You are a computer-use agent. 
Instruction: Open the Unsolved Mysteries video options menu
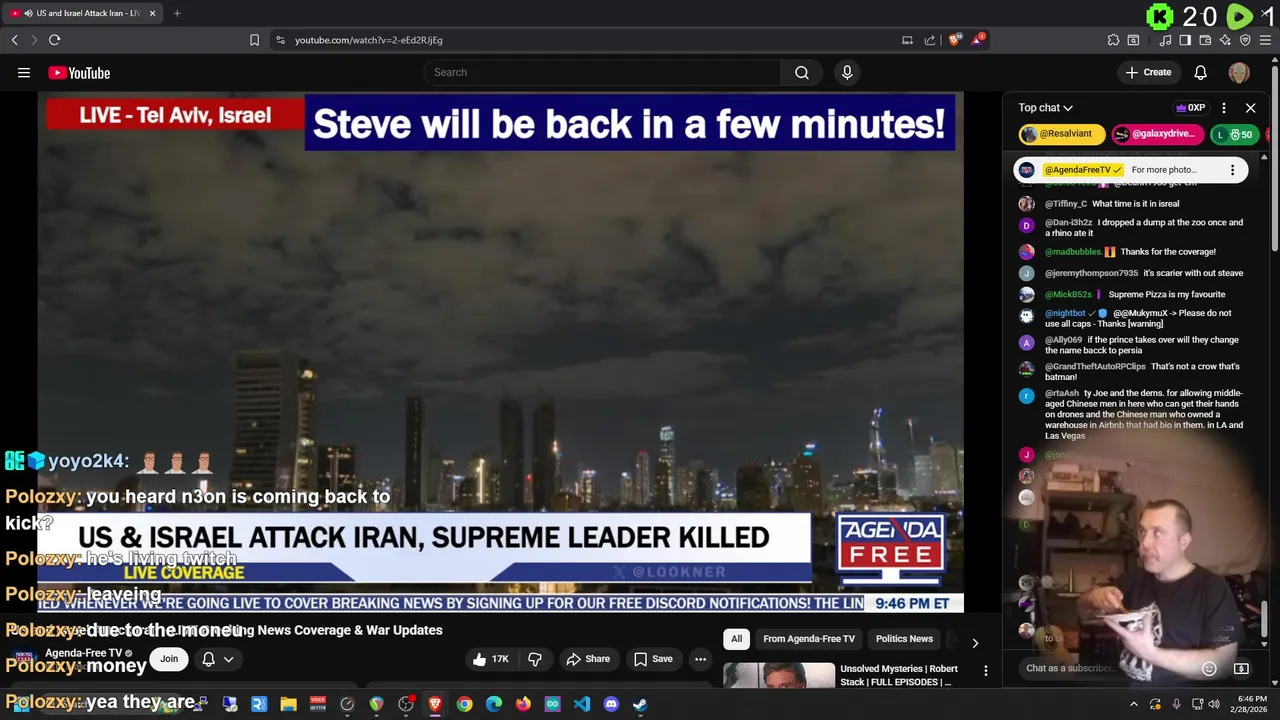click(985, 671)
